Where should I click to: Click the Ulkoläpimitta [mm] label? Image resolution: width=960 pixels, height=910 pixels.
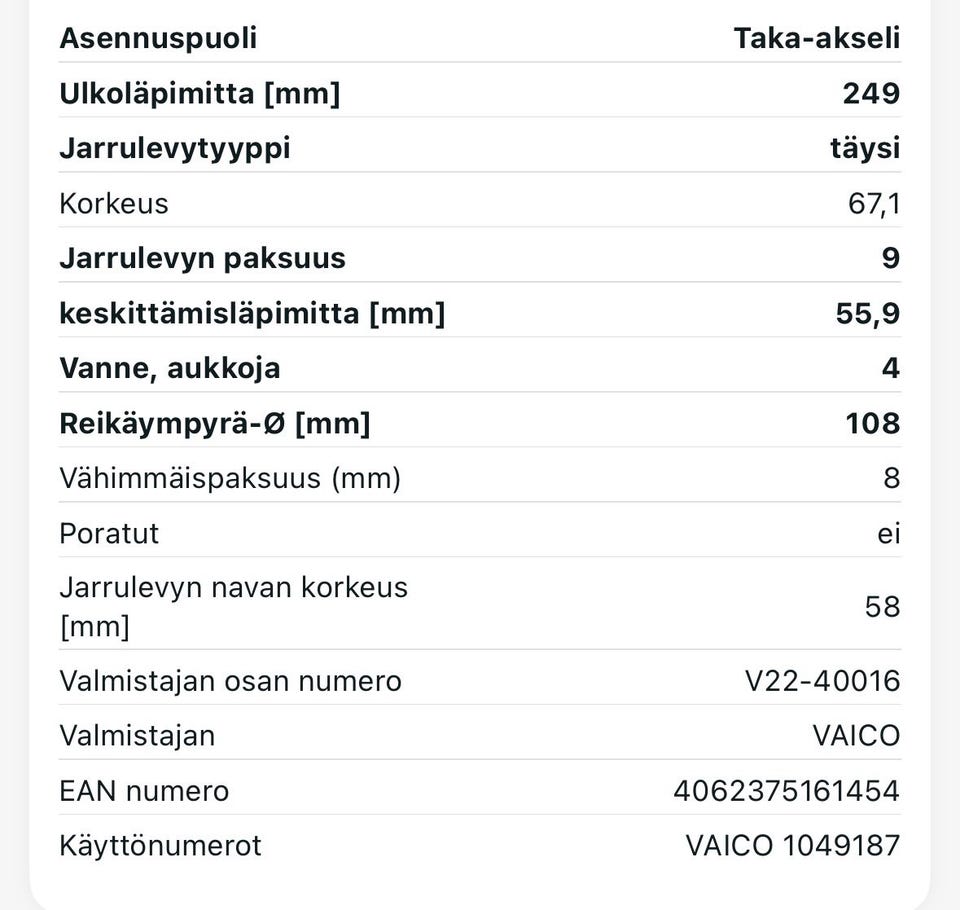pyautogui.click(x=199, y=93)
